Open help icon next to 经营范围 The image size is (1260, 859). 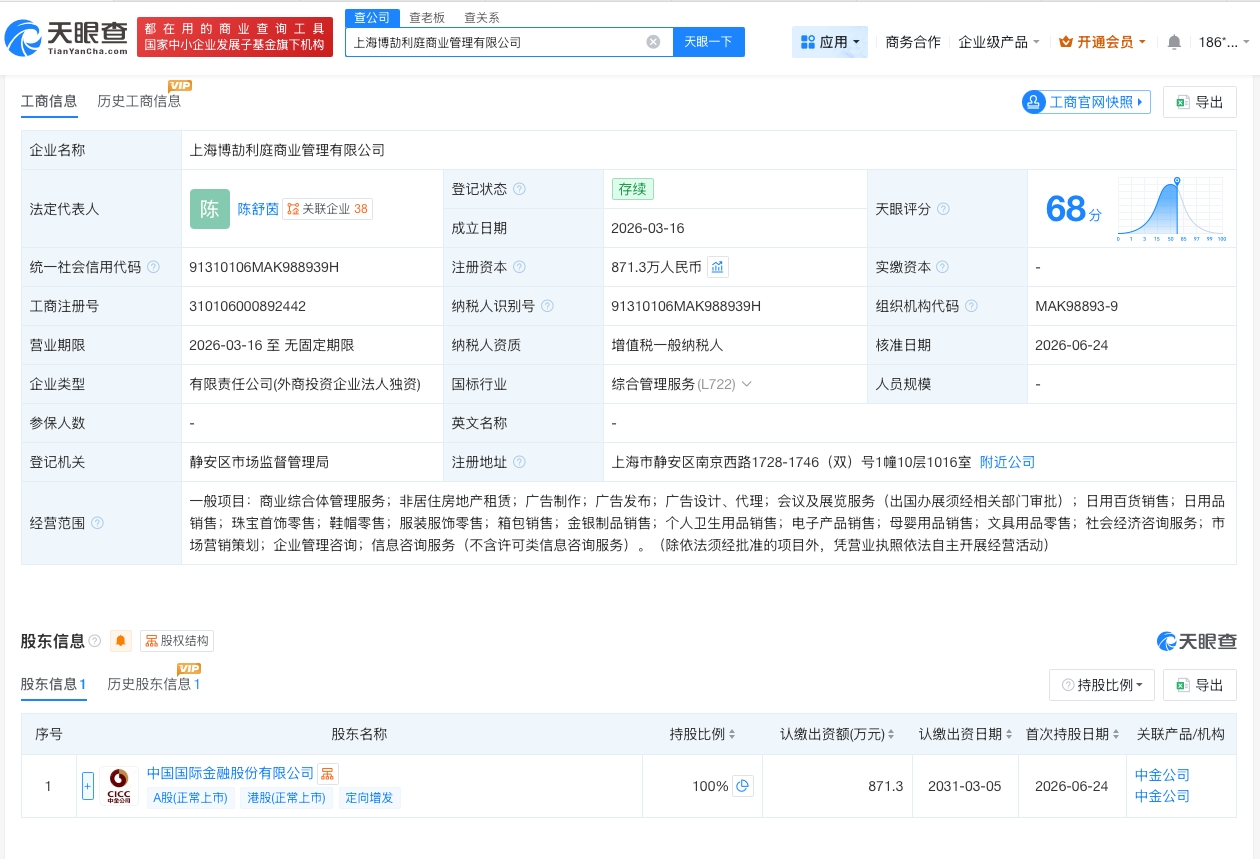point(97,523)
